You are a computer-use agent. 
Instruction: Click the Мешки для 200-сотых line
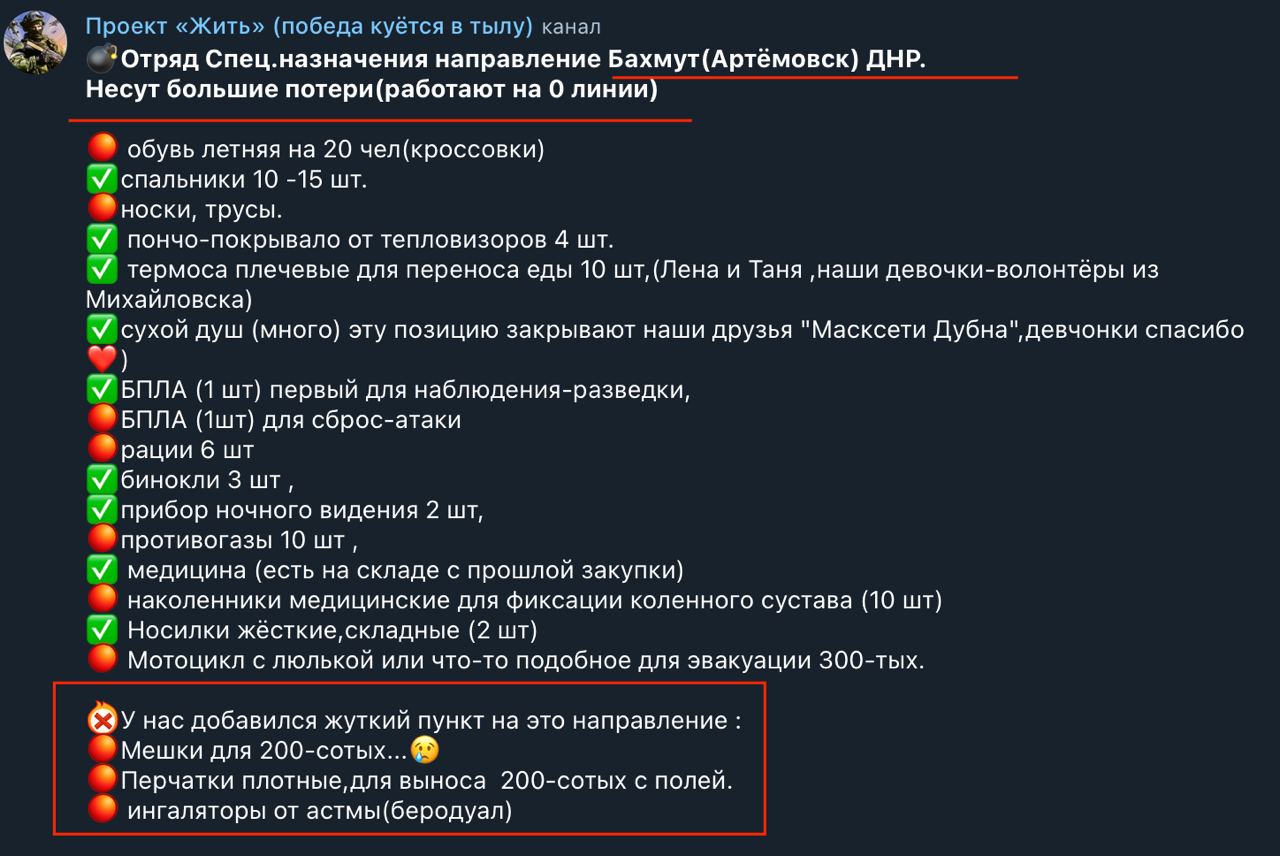tap(263, 750)
